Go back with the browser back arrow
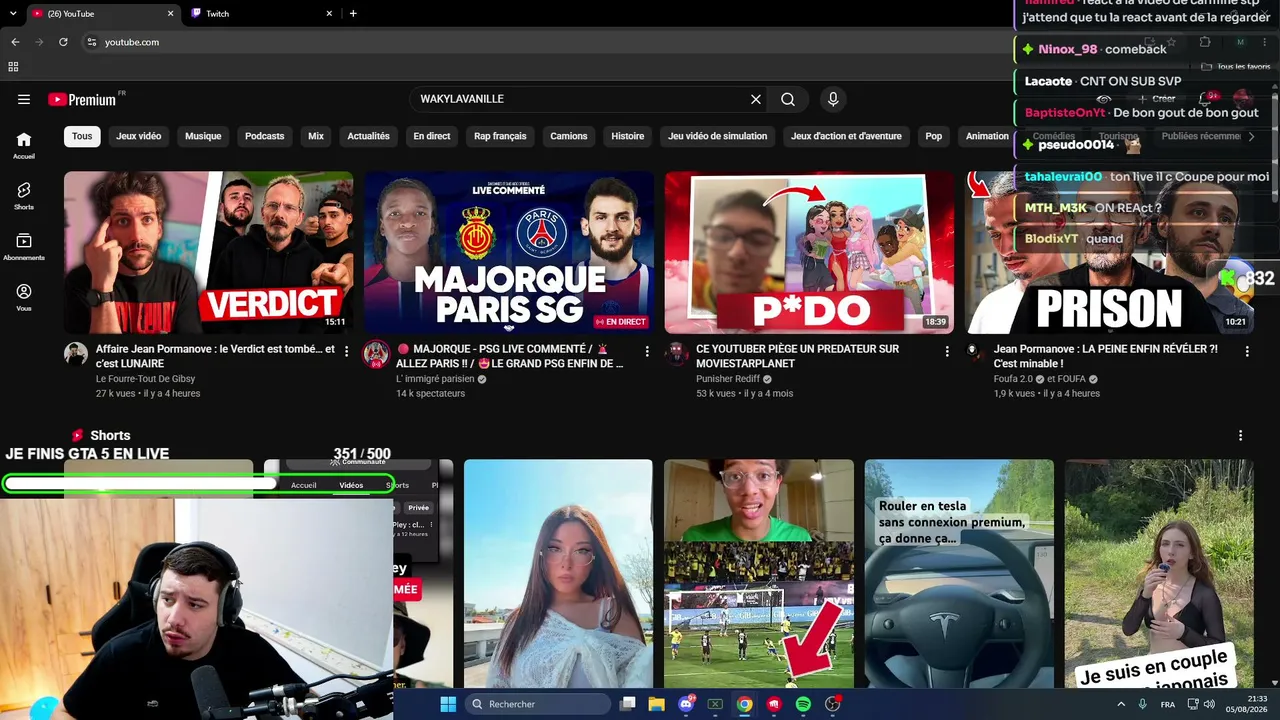 (15, 42)
